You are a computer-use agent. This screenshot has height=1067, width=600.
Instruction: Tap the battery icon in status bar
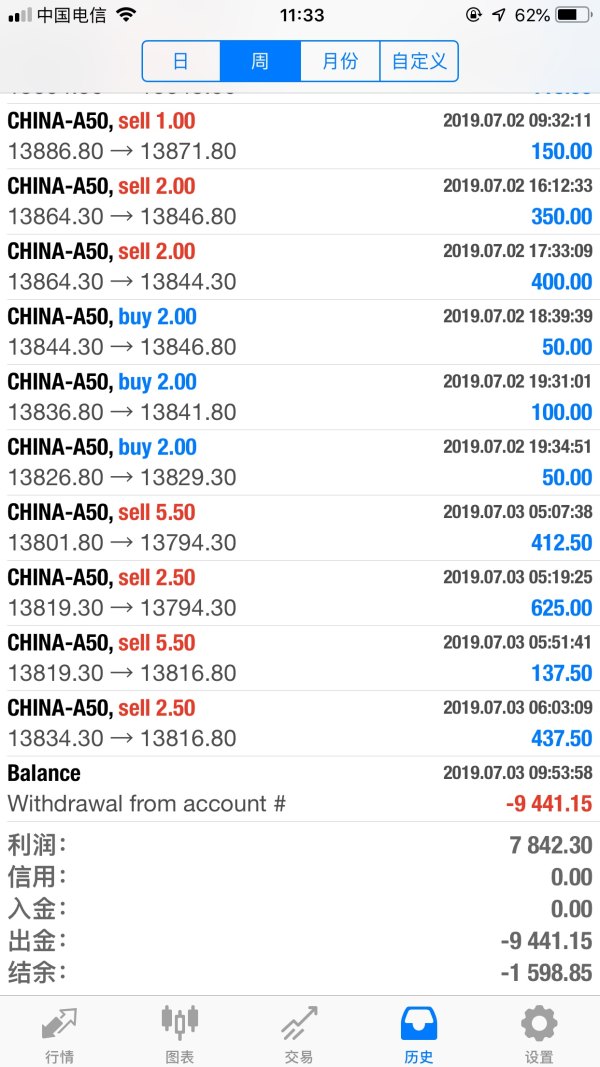pyautogui.click(x=571, y=15)
